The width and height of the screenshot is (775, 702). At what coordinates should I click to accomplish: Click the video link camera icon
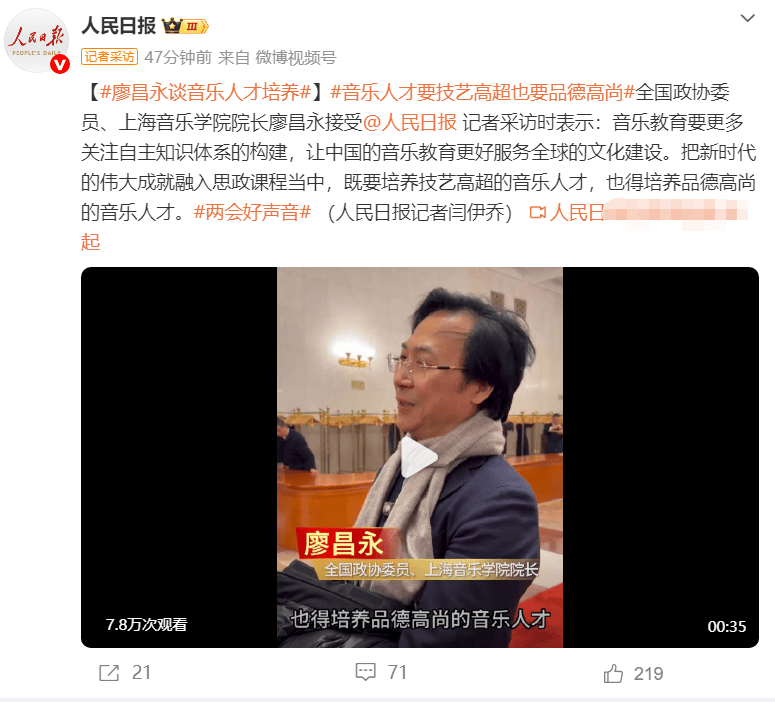click(538, 213)
